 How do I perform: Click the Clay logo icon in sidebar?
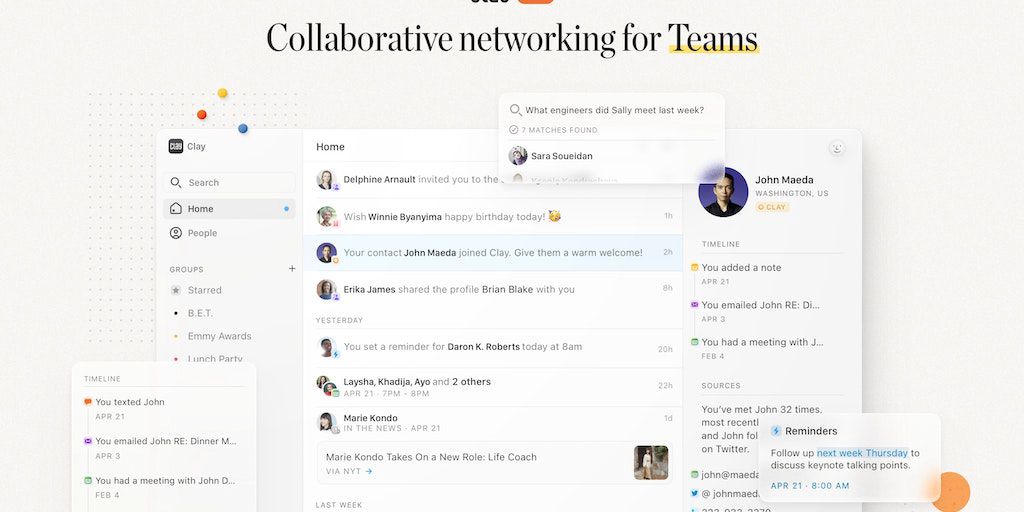click(176, 146)
